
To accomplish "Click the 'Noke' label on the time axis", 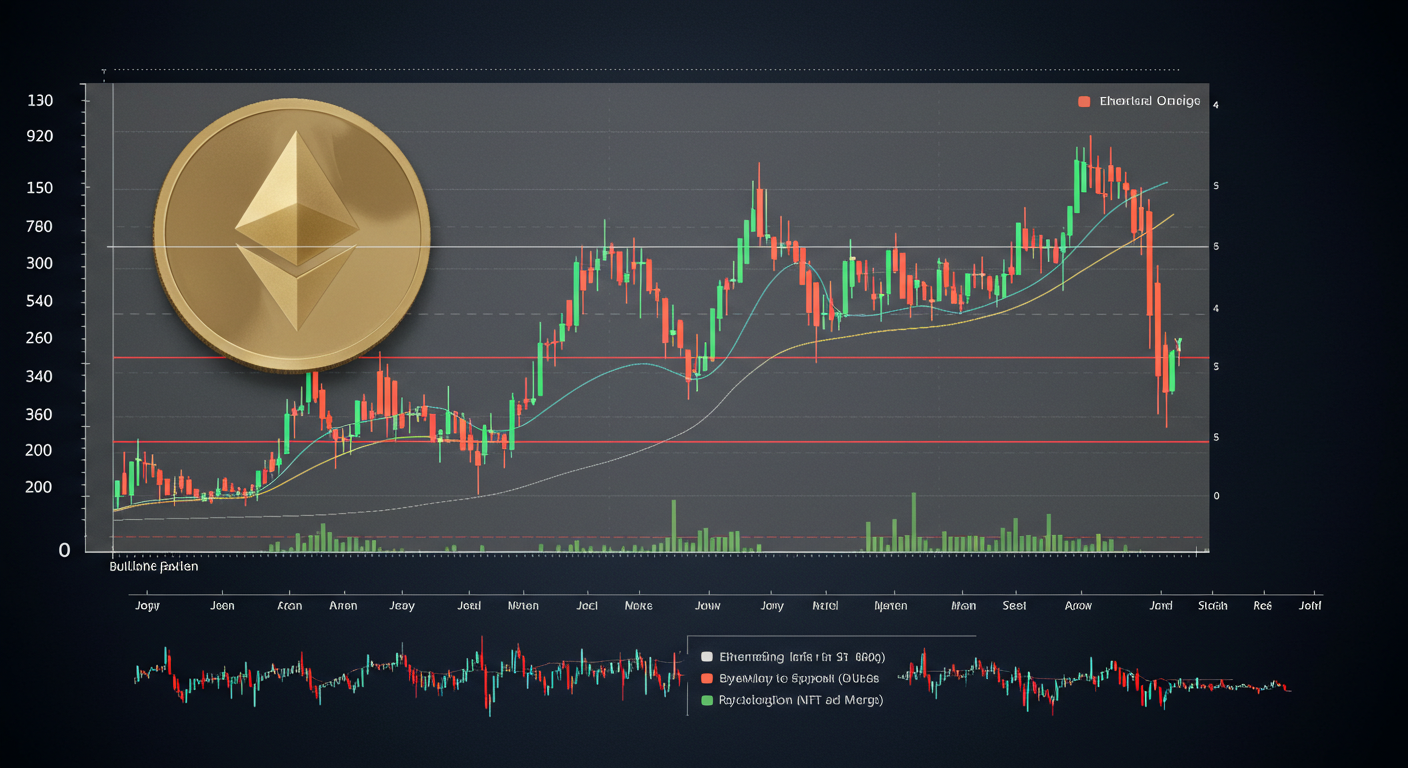I will pyautogui.click(x=638, y=606).
